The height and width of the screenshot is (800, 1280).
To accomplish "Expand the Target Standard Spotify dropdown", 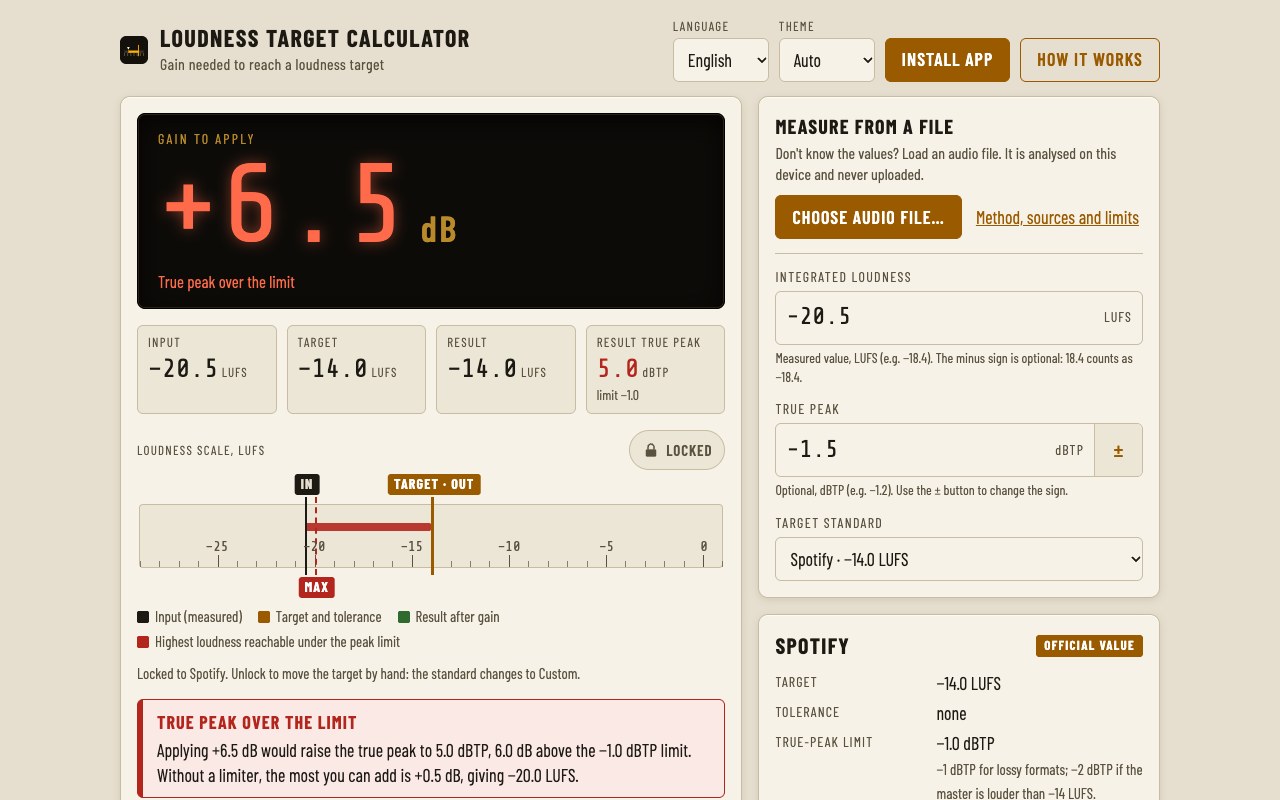I will pyautogui.click(x=959, y=559).
